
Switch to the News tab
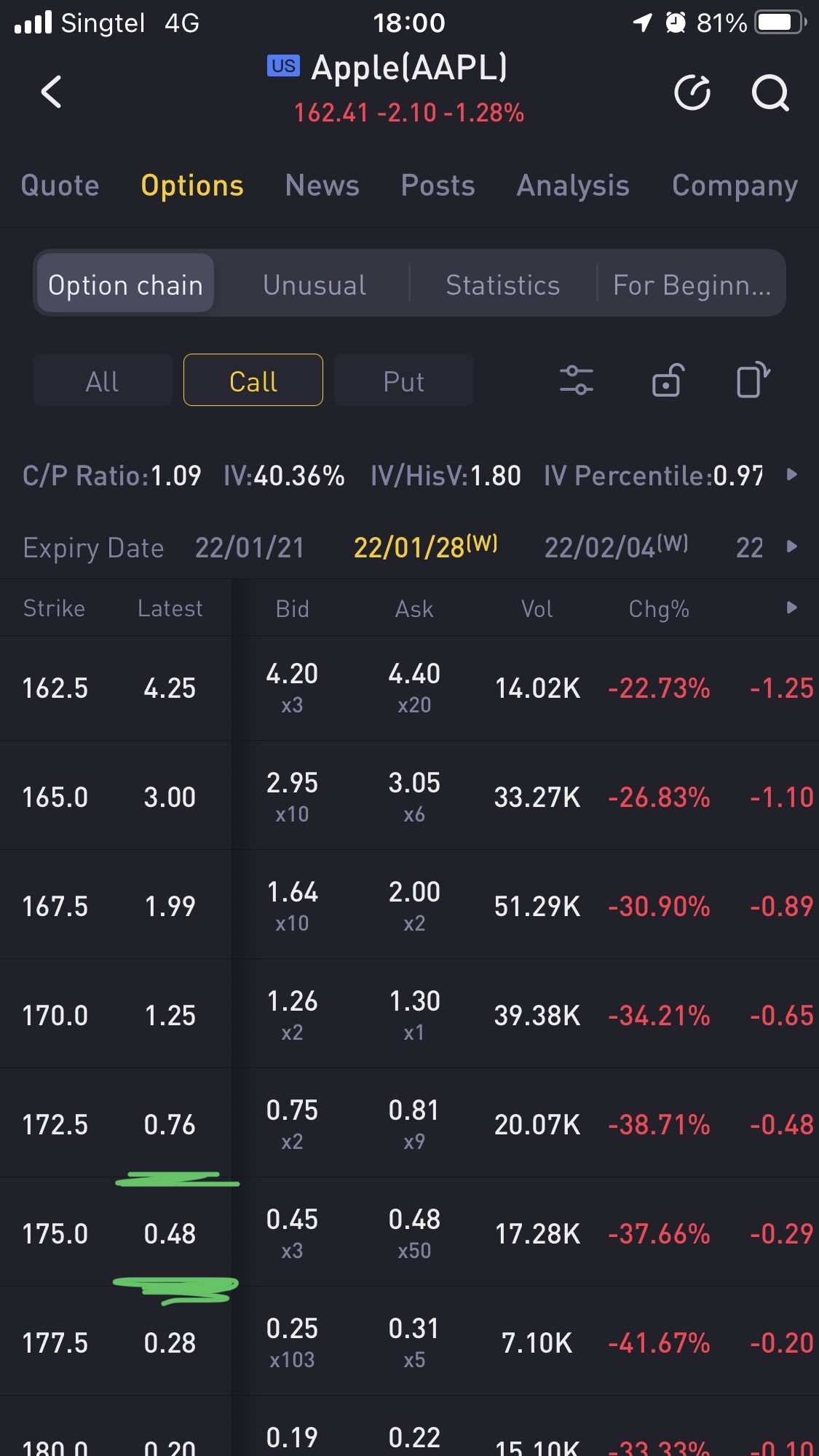click(x=323, y=186)
